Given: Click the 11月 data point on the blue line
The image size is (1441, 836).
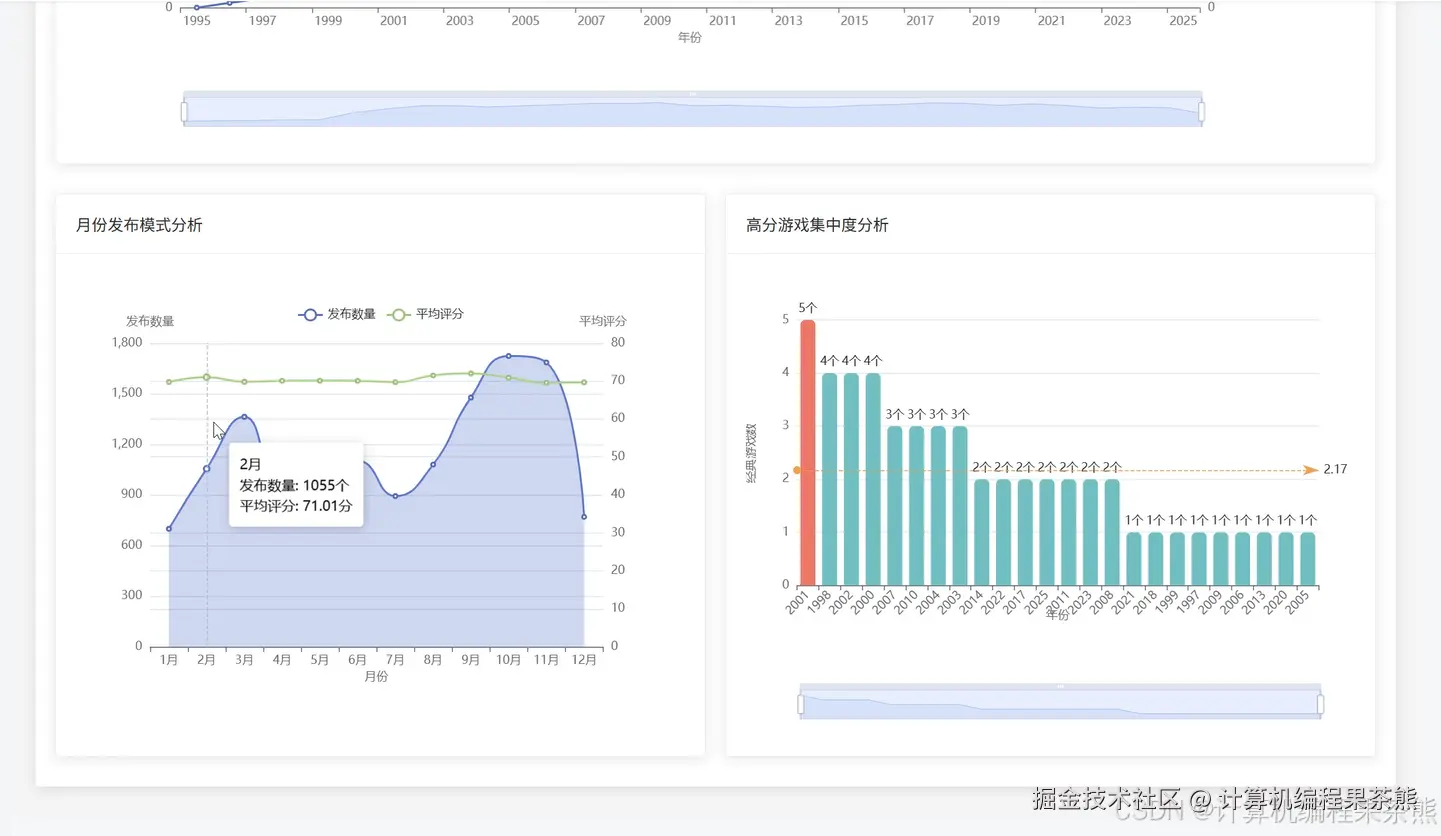Looking at the screenshot, I should click(546, 362).
